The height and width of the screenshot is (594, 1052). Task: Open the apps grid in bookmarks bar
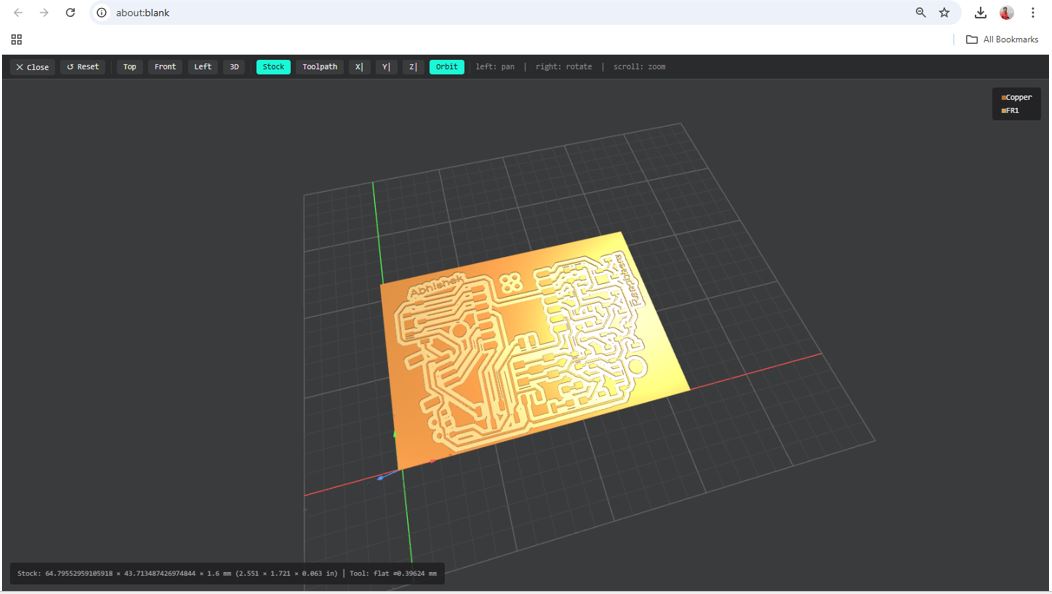[17, 40]
